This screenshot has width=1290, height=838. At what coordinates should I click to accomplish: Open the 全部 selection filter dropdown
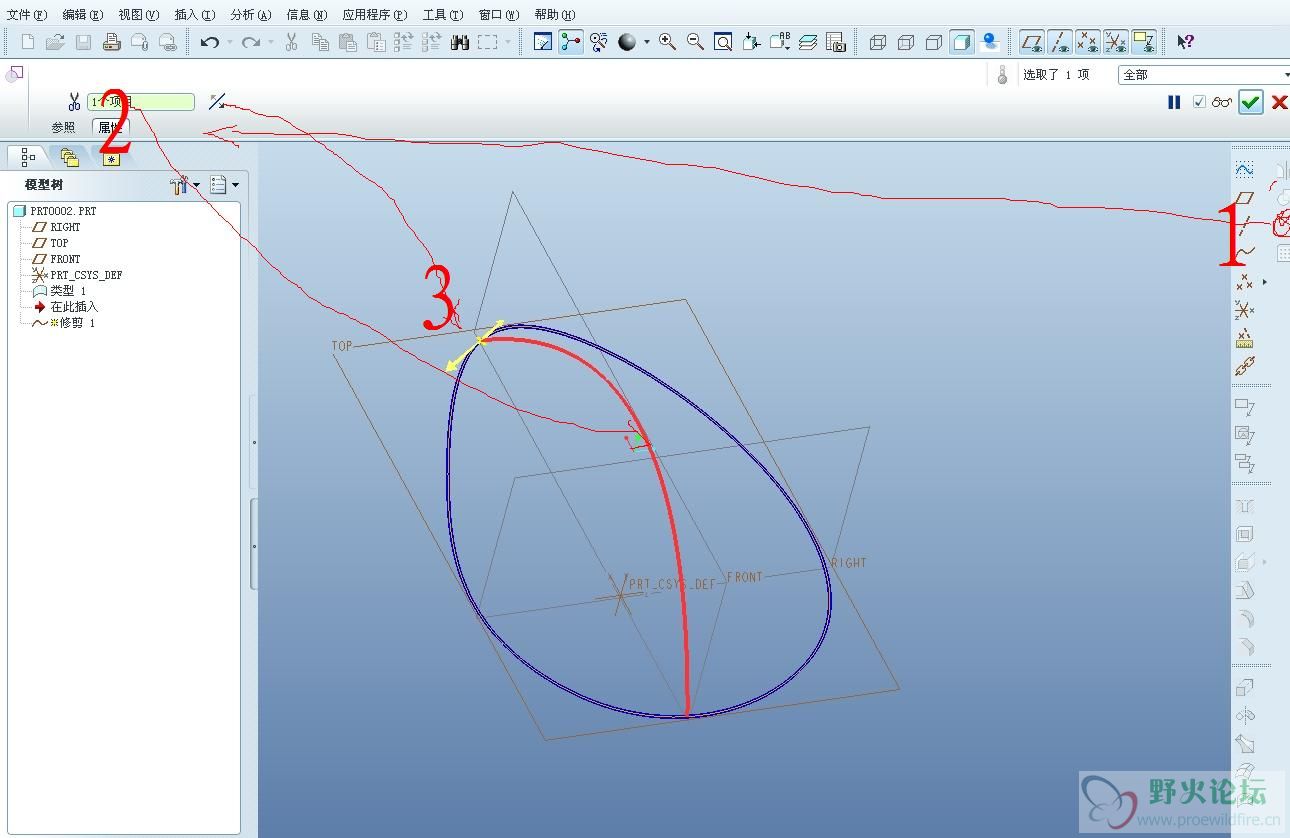click(1204, 75)
